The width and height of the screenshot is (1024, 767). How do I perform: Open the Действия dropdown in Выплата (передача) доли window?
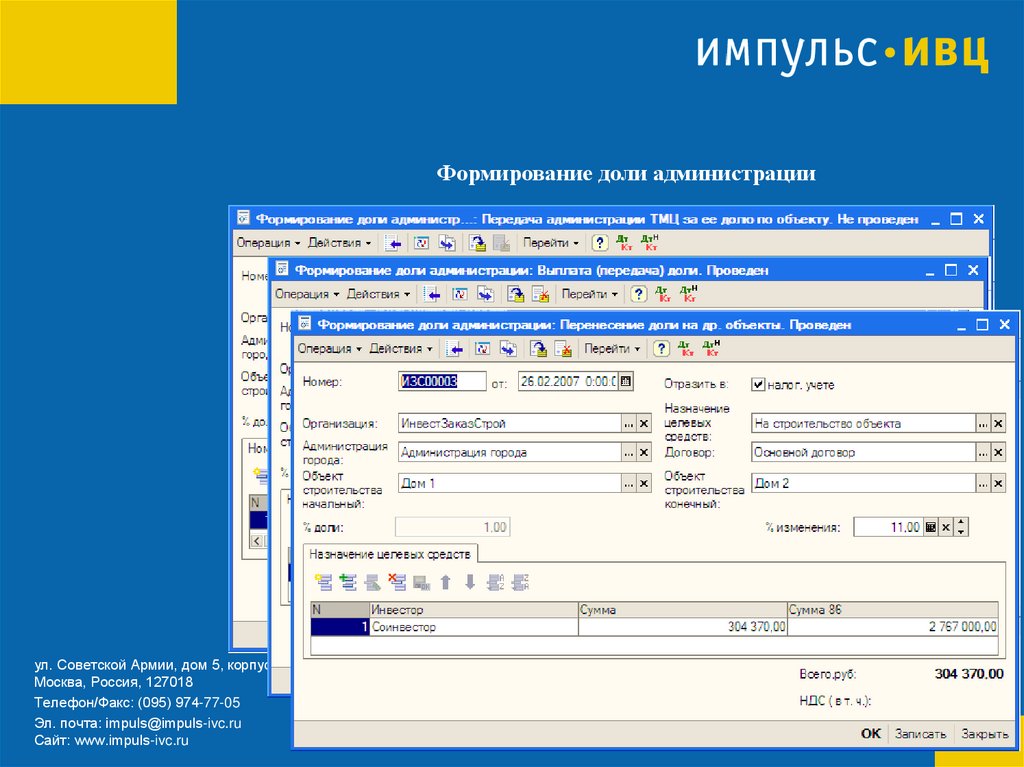click(378, 295)
